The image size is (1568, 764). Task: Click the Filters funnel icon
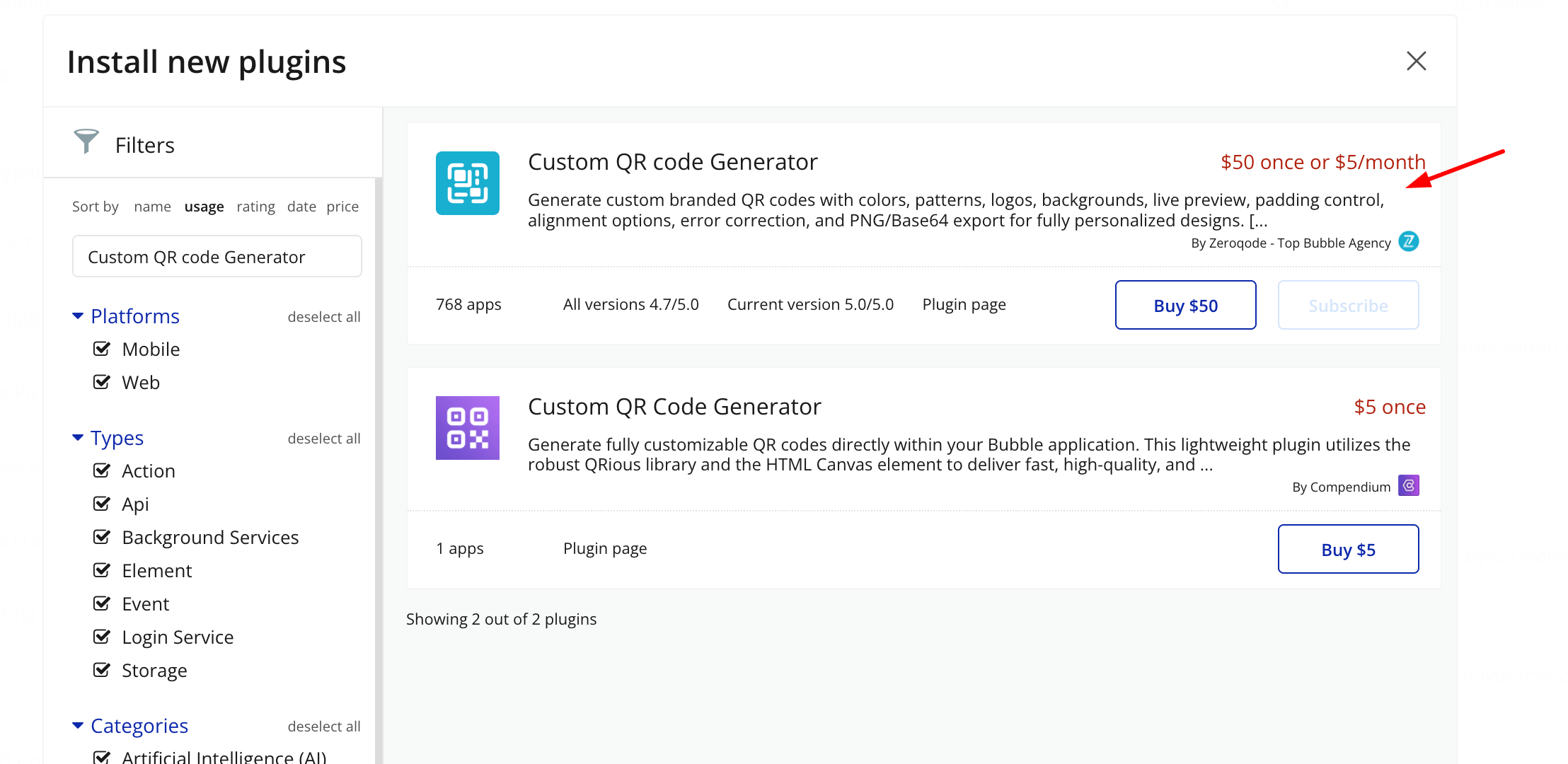[x=86, y=141]
